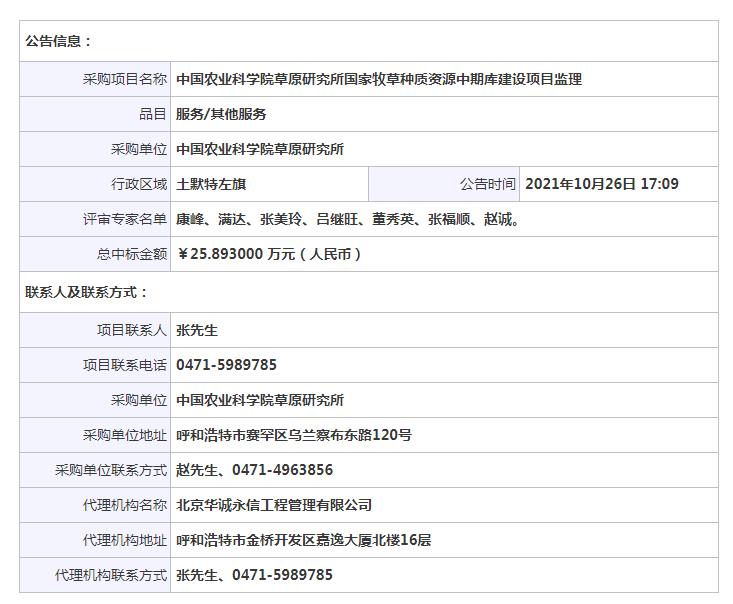Click the agency contact 张先生、0471-5989785
The image size is (733, 604).
click(254, 575)
